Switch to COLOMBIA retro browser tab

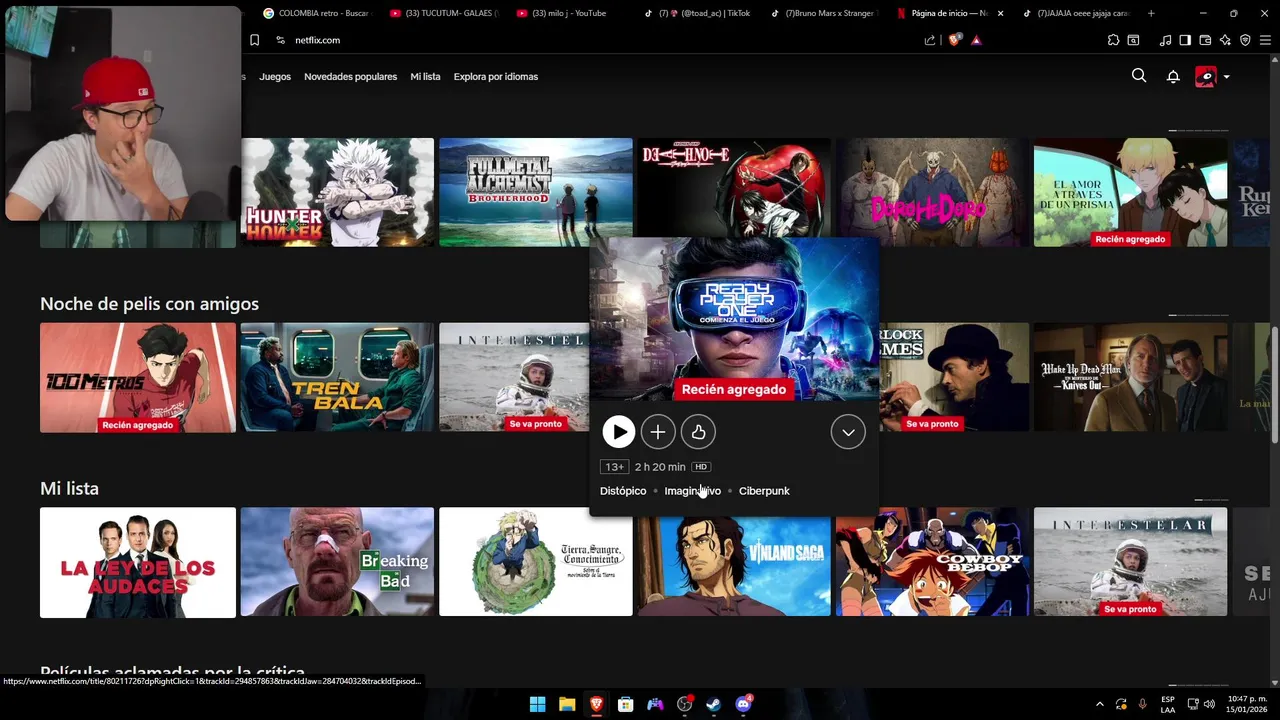click(316, 13)
